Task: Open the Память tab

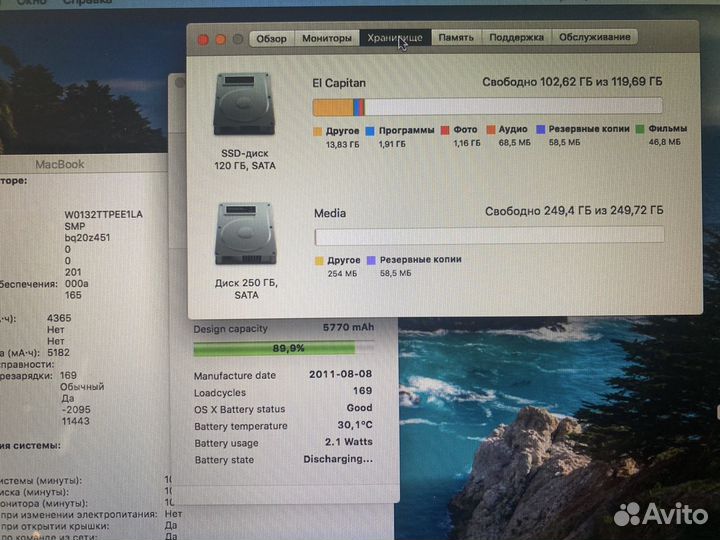Action: tap(456, 37)
